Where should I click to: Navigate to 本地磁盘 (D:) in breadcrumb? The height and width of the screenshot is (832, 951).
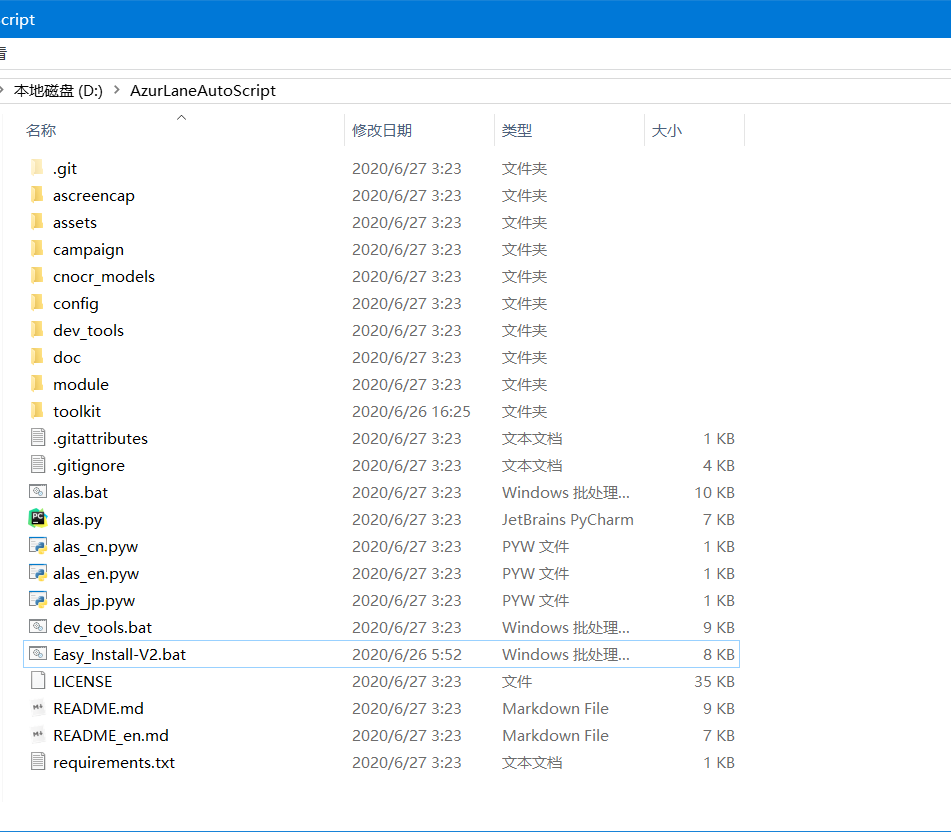pyautogui.click(x=58, y=90)
